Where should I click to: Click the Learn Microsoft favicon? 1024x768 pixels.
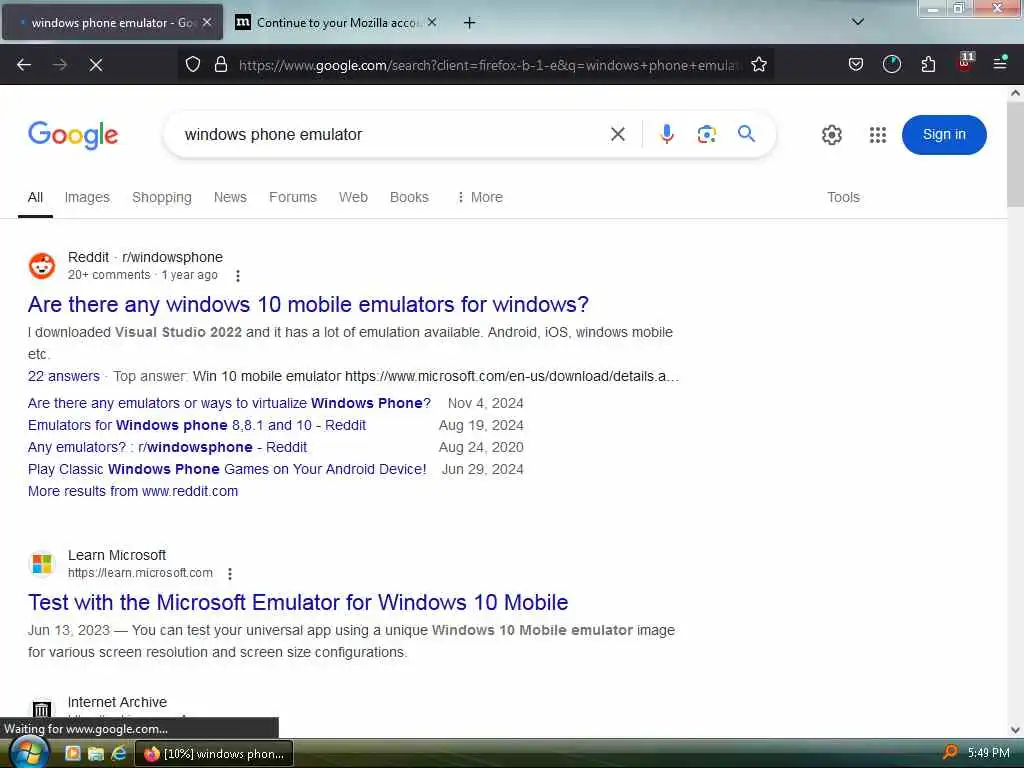coord(42,564)
